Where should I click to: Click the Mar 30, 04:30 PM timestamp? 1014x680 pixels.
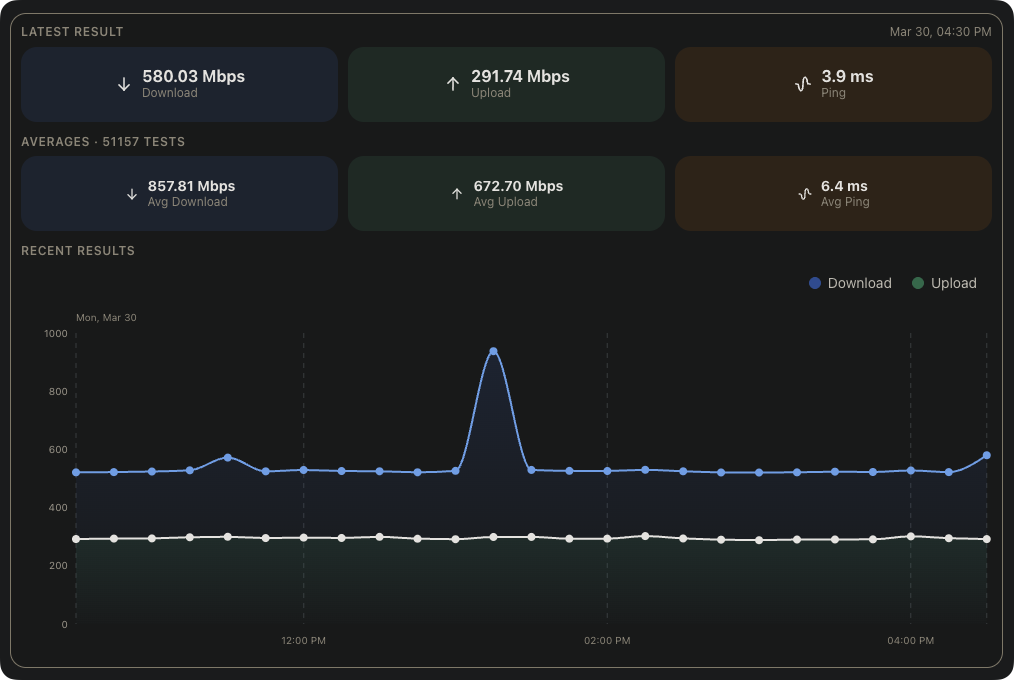tap(940, 32)
